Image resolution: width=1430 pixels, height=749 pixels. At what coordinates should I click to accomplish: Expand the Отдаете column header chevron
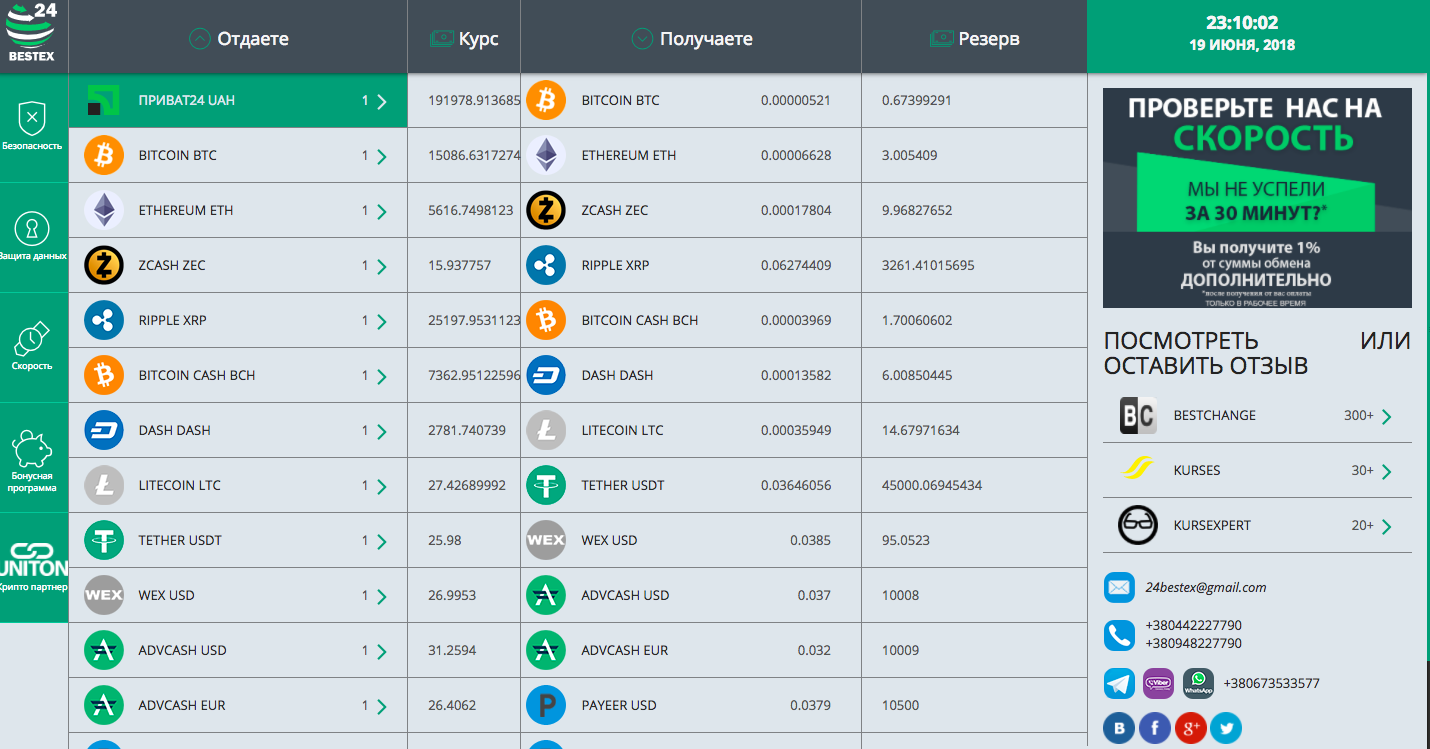[200, 39]
